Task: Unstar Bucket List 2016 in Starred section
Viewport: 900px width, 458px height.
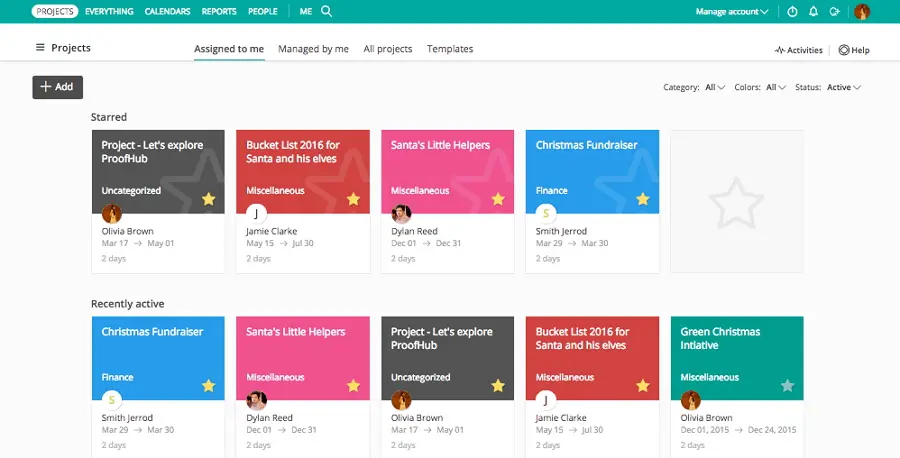Action: click(353, 199)
